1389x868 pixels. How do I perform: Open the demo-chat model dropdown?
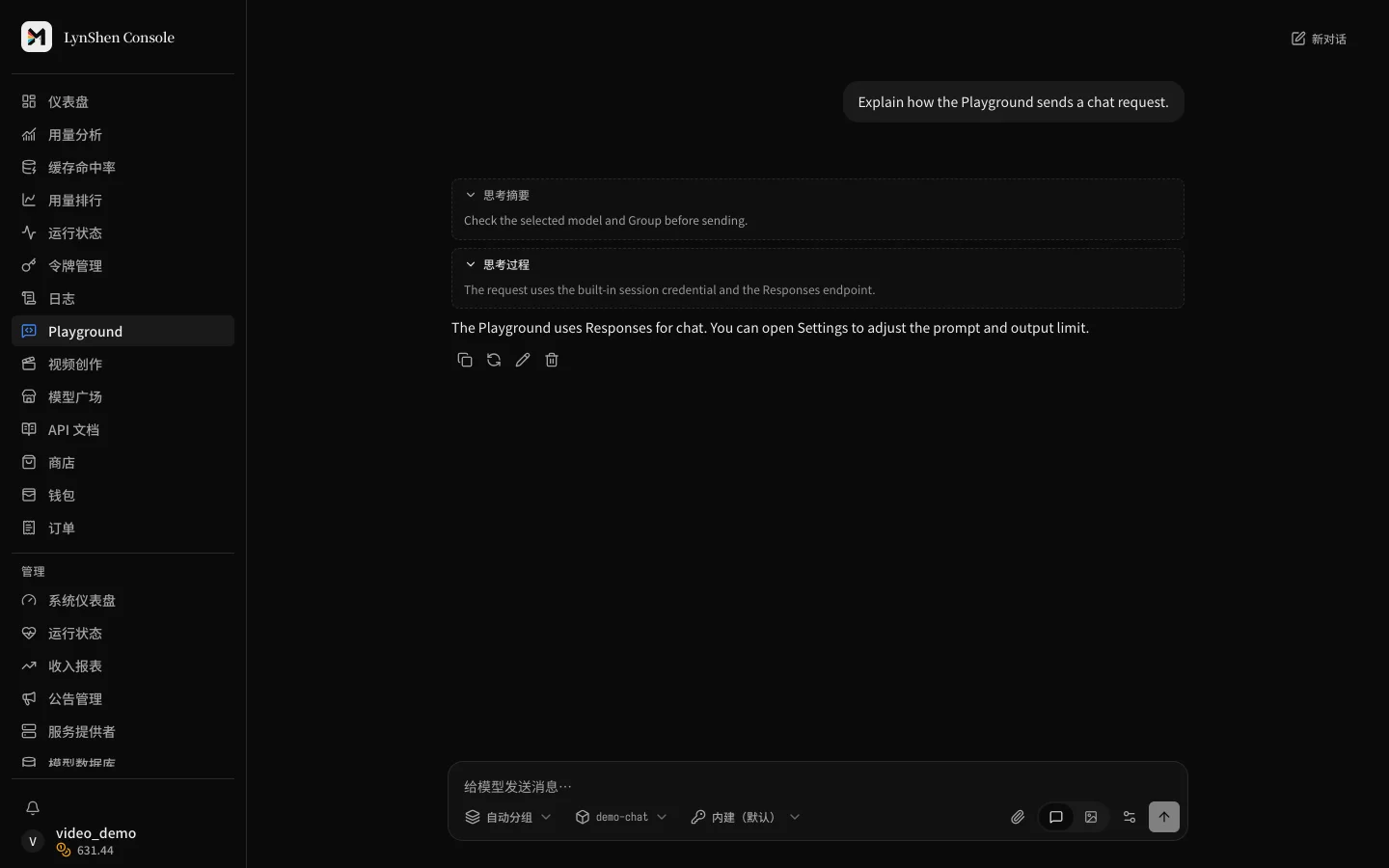coord(621,817)
